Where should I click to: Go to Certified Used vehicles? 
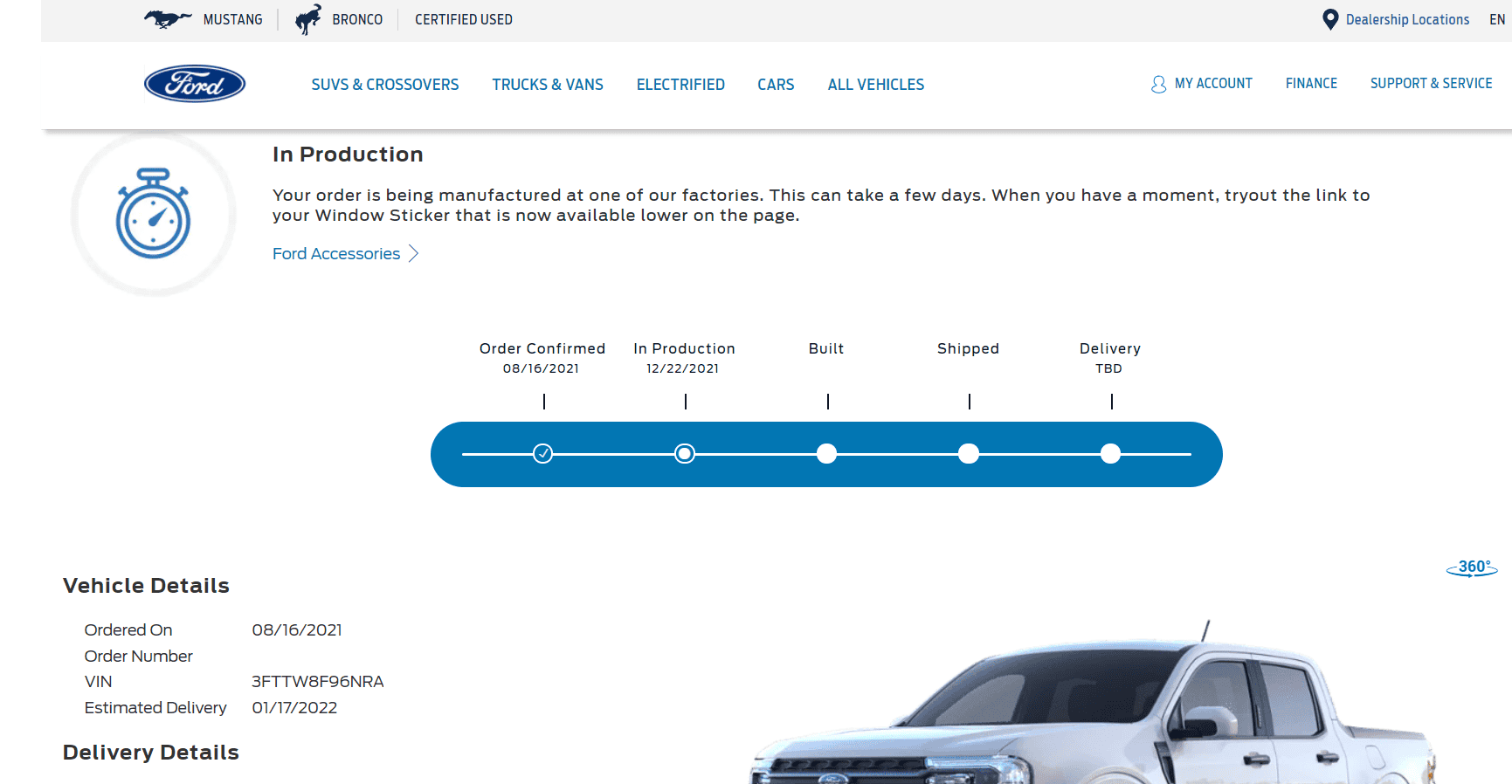click(464, 19)
